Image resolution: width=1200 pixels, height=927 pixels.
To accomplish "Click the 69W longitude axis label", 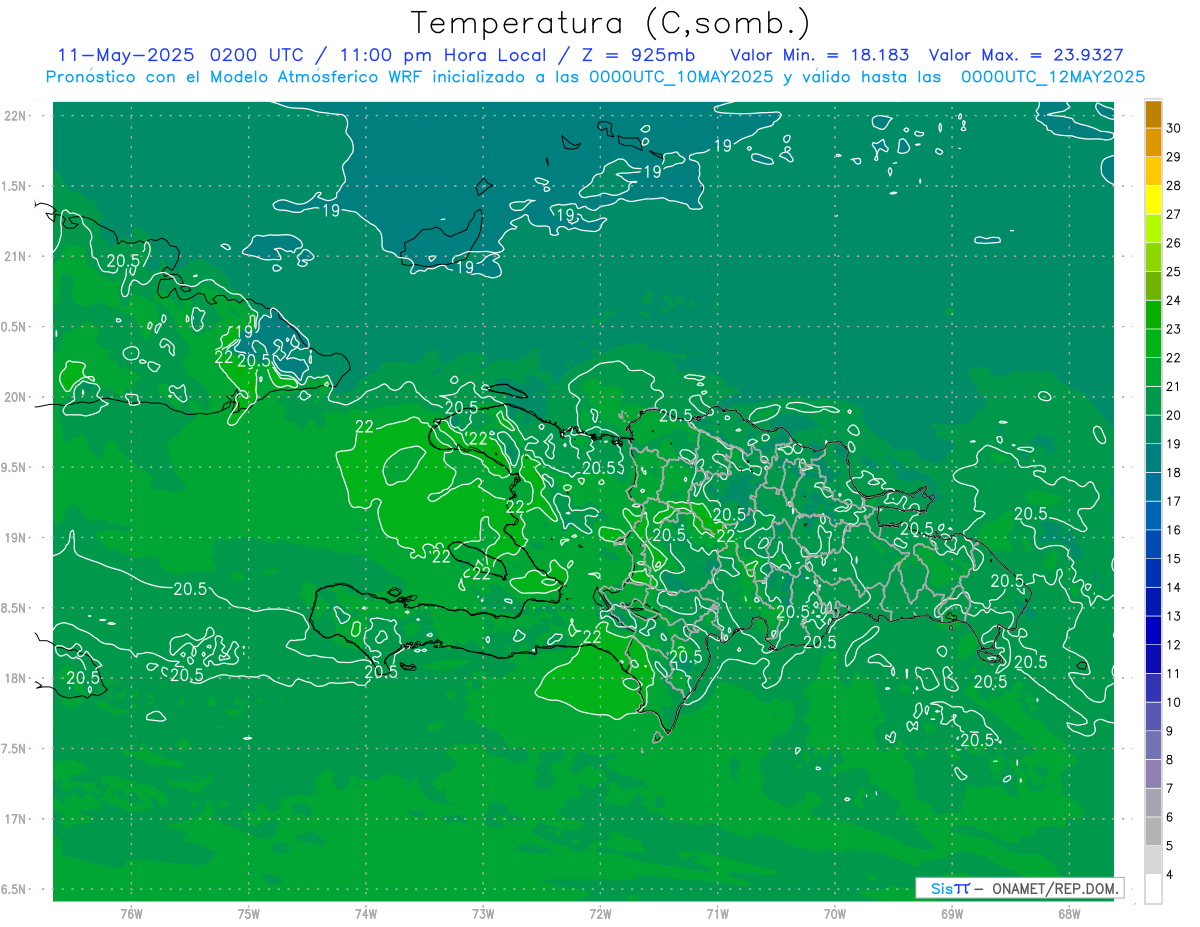I will (952, 914).
